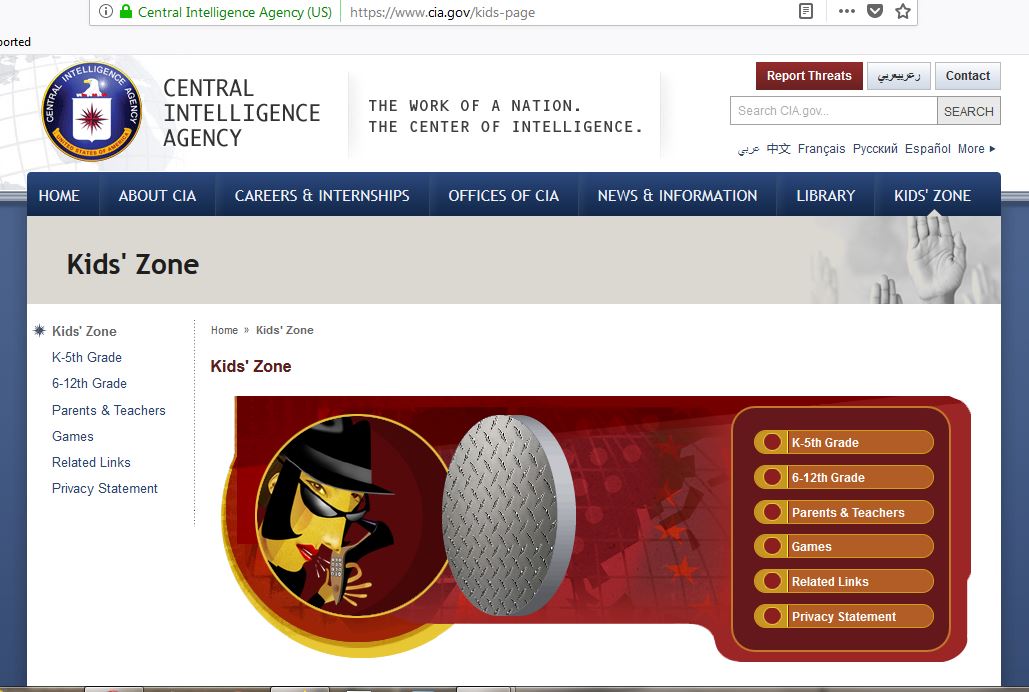The image size is (1029, 692).
Task: Click the bookmark star icon
Action: tap(902, 12)
